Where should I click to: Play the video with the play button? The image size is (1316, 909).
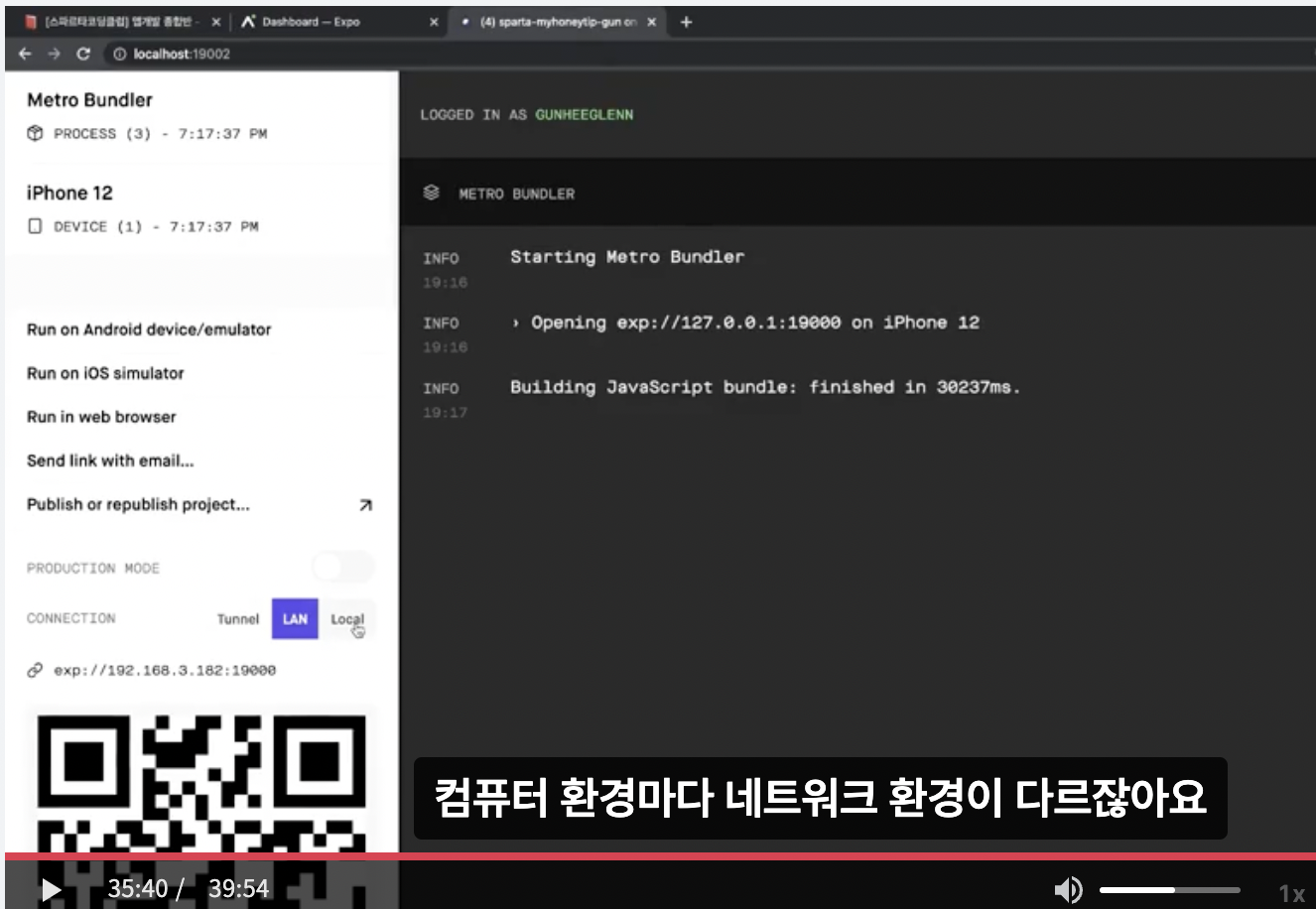click(51, 889)
